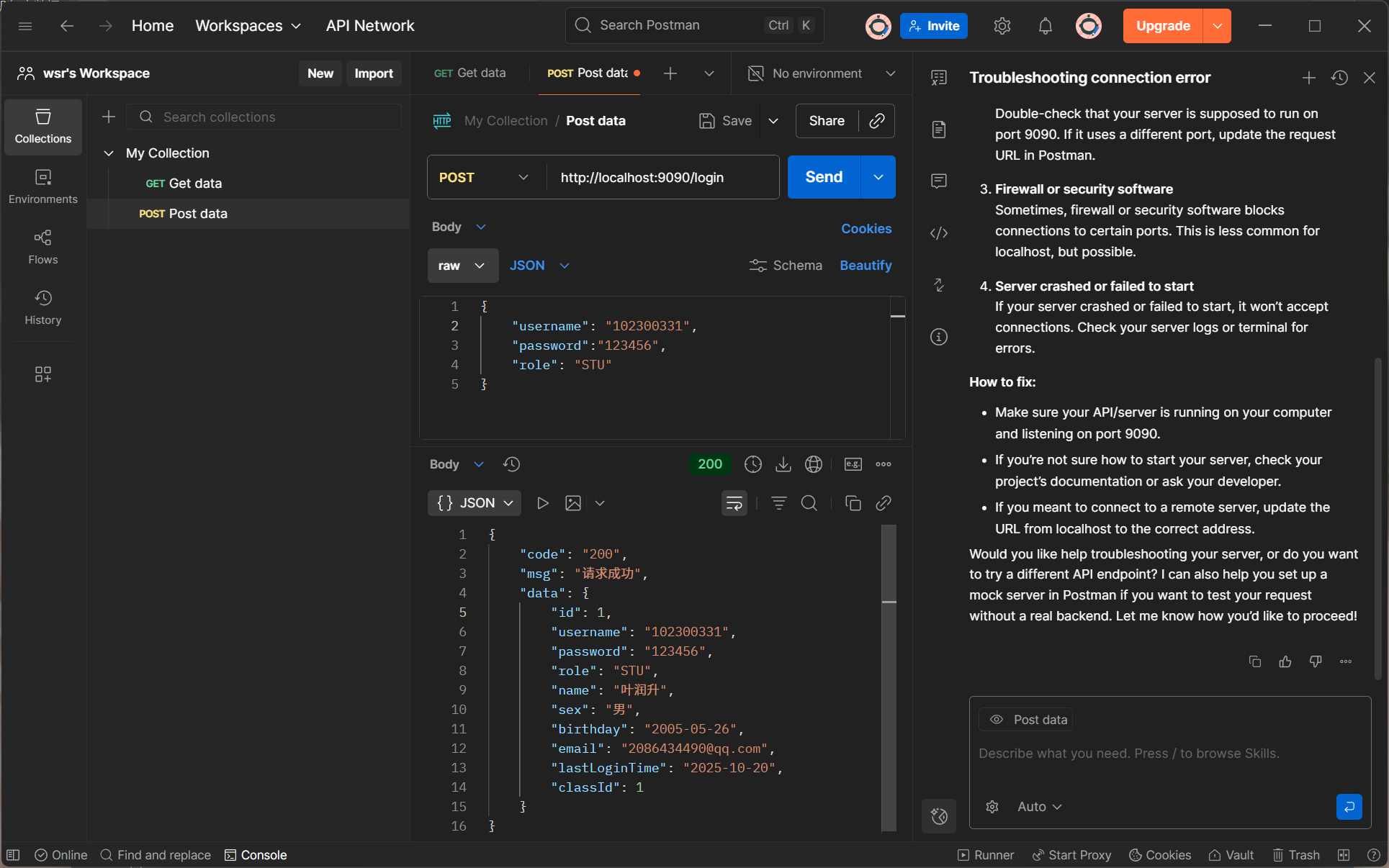
Task: Open the History sidebar tab
Action: [x=43, y=308]
